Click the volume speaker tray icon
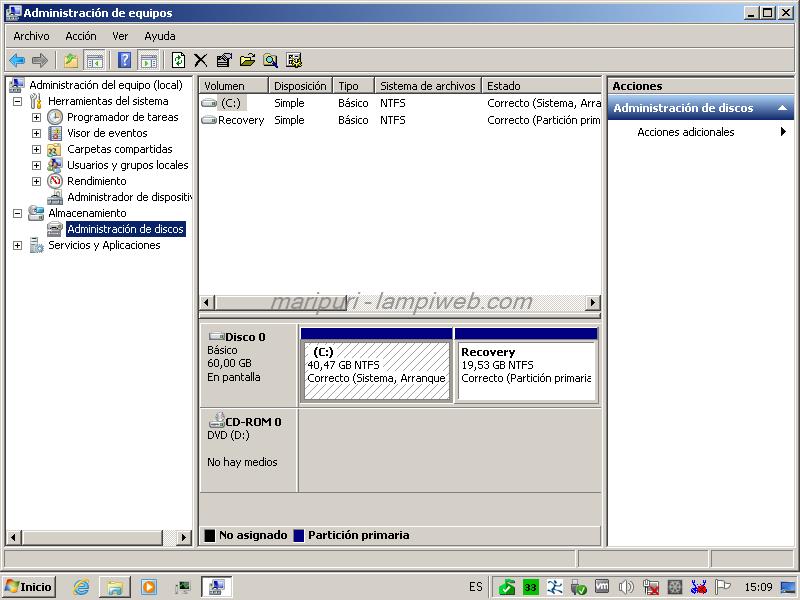Screen dimensions: 800x600 pyautogui.click(x=626, y=587)
